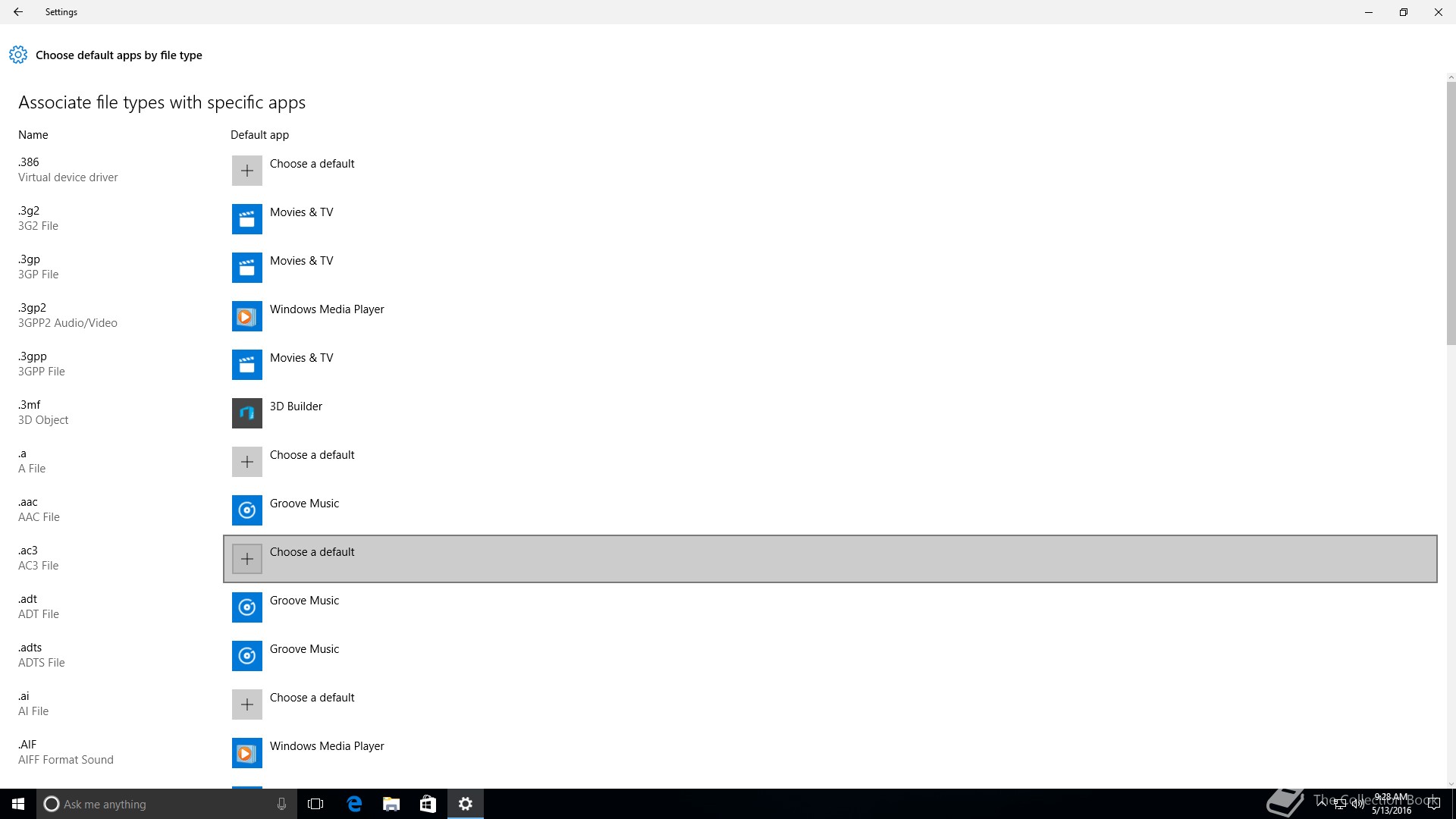The height and width of the screenshot is (819, 1456).
Task: Click "Choose default apps by file type" title
Action: pyautogui.click(x=119, y=55)
